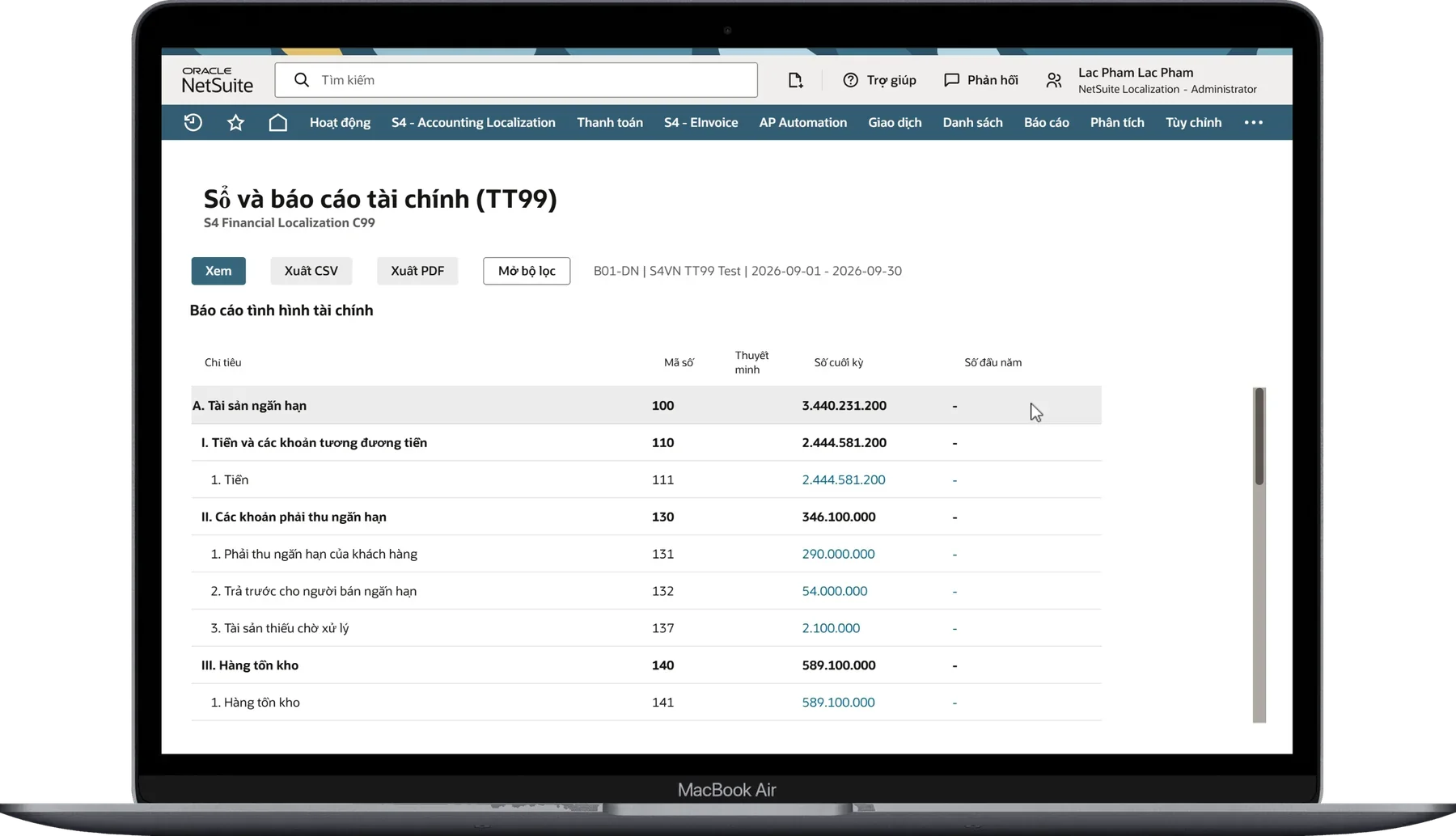Open the Phân tích menu

pos(1117,122)
